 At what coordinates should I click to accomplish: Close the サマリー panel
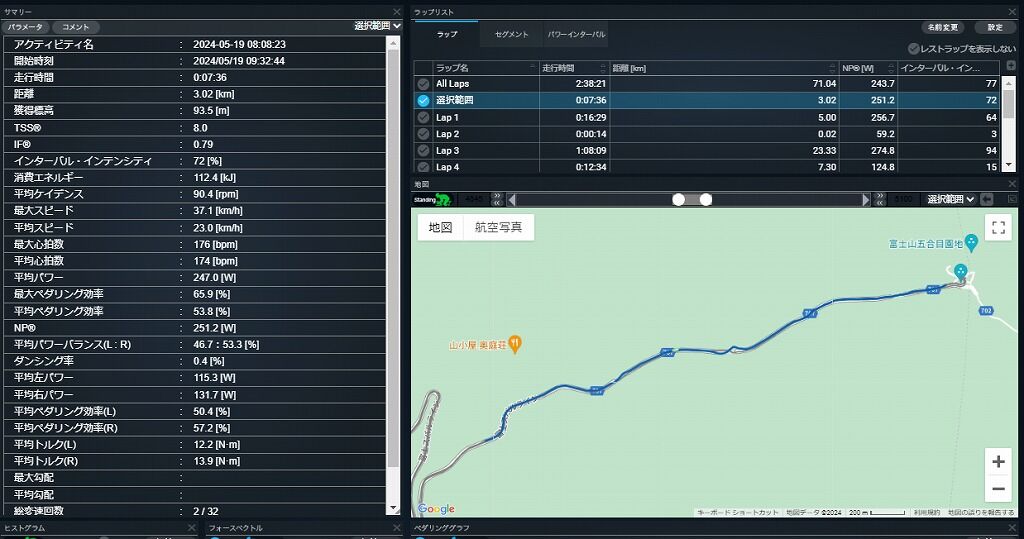[x=396, y=12]
